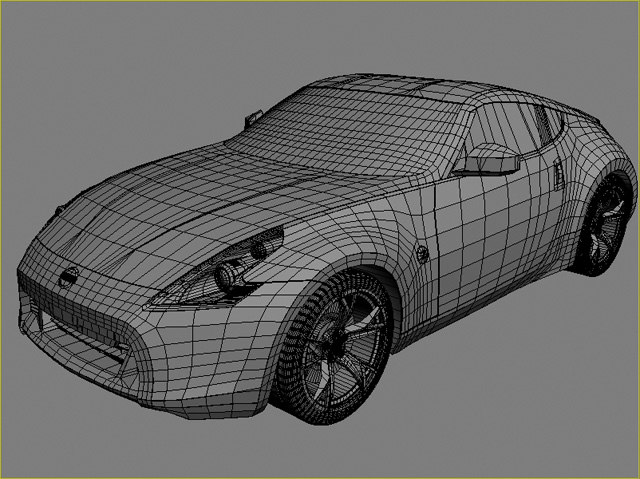The height and width of the screenshot is (479, 640).
Task: Click the side skirt below the door
Action: pos(480,305)
